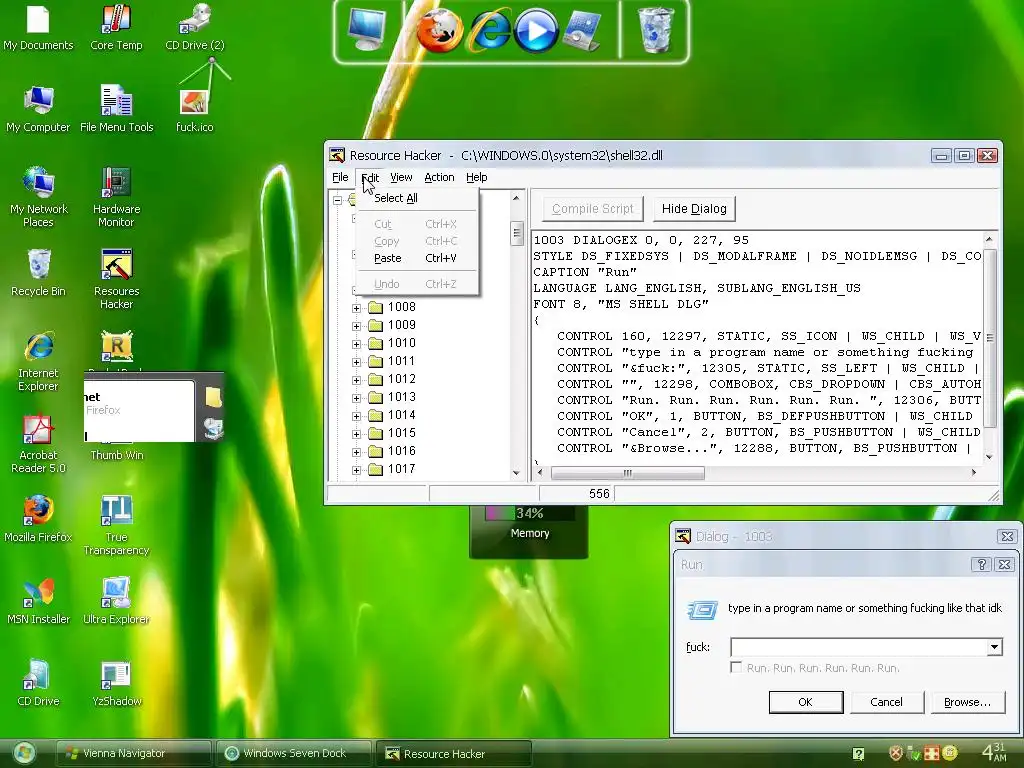Launch the Core Temp shortcut

click(116, 27)
